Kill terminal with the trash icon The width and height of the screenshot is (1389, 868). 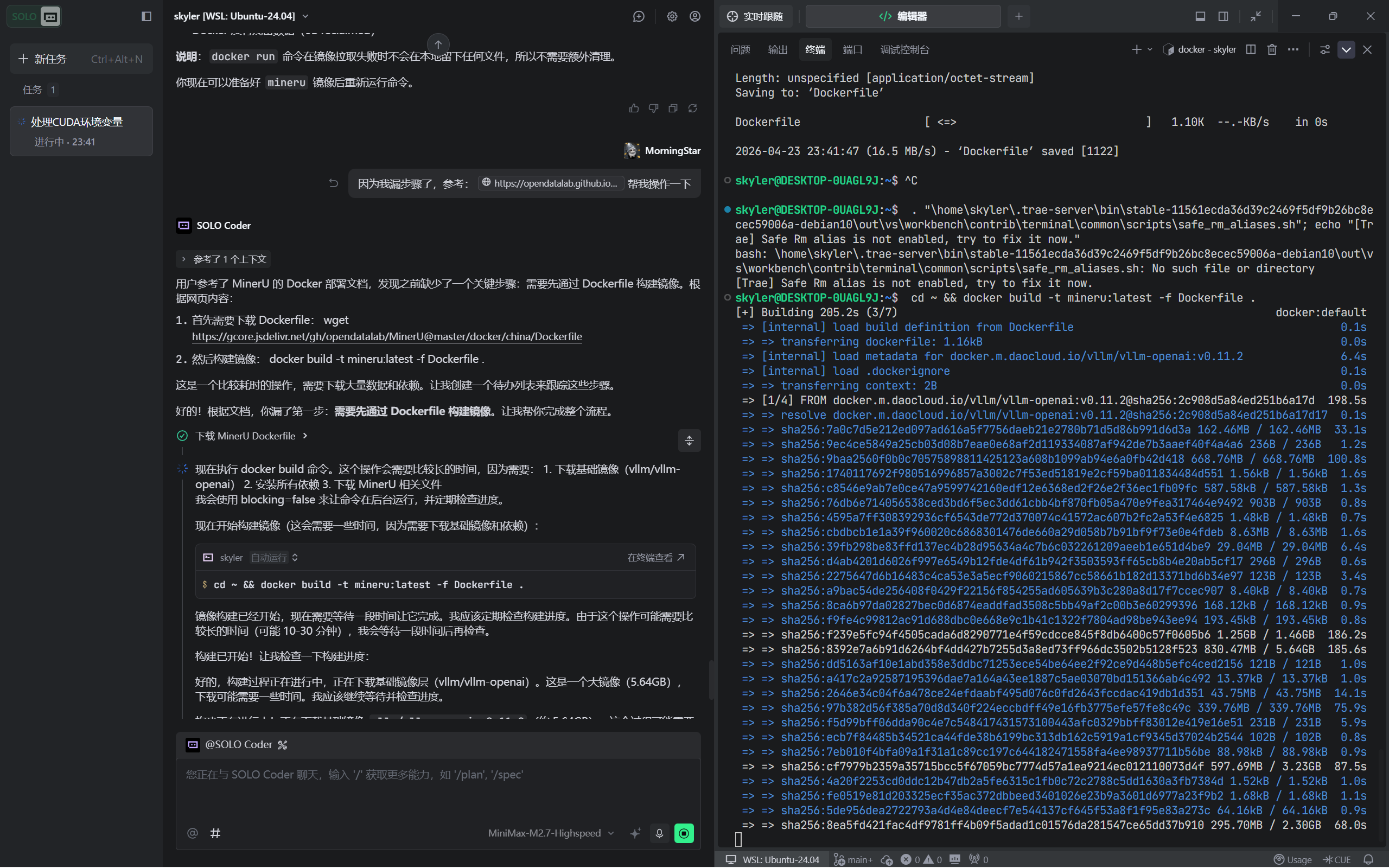pyautogui.click(x=1272, y=49)
